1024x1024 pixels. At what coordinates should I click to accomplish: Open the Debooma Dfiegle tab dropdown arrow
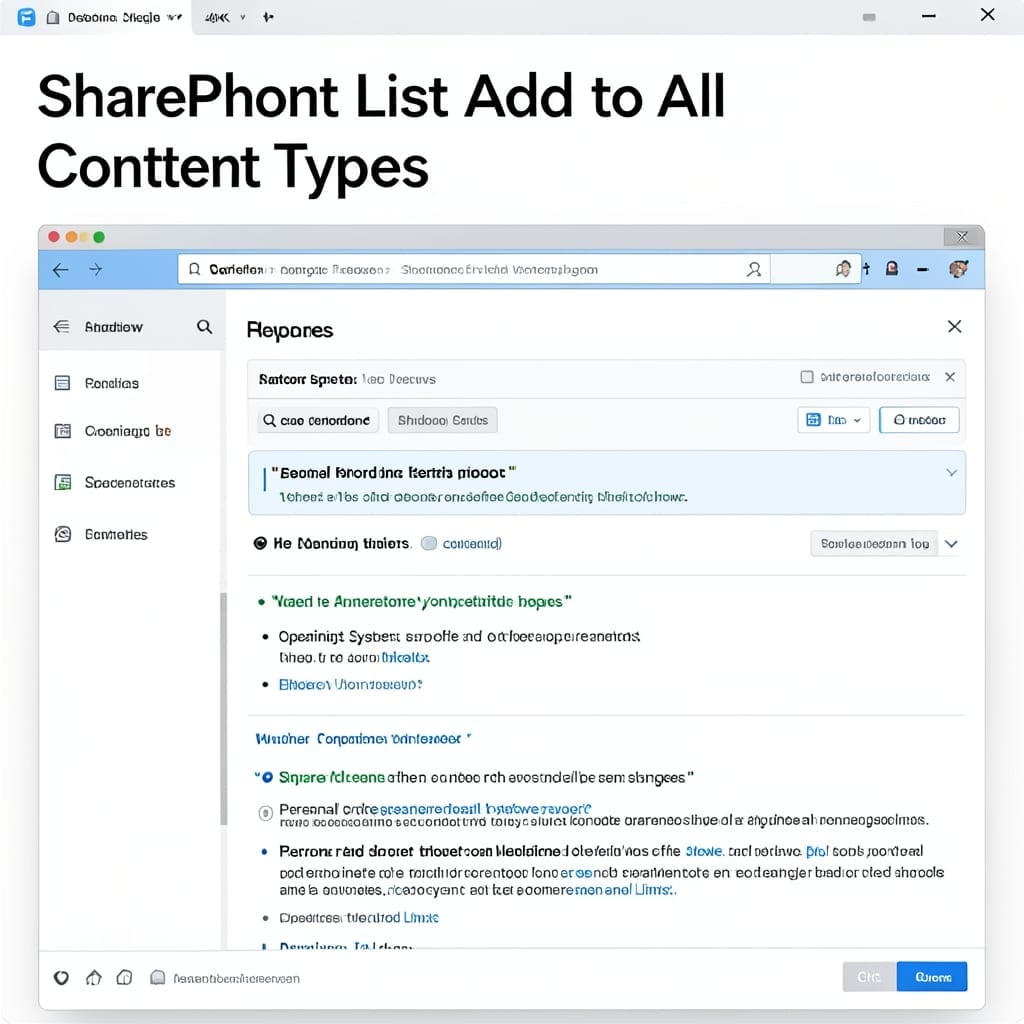pyautogui.click(x=174, y=18)
